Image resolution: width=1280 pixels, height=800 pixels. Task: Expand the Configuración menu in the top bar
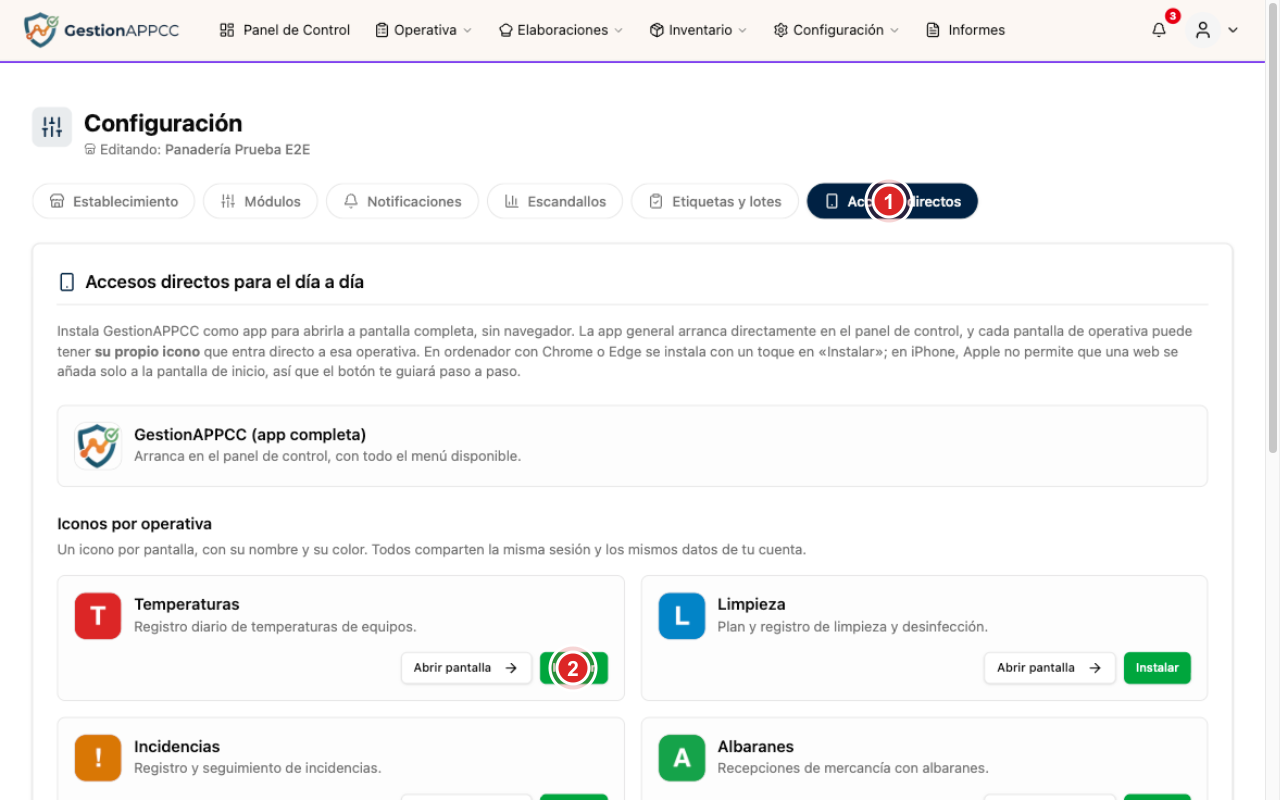[x=836, y=30]
